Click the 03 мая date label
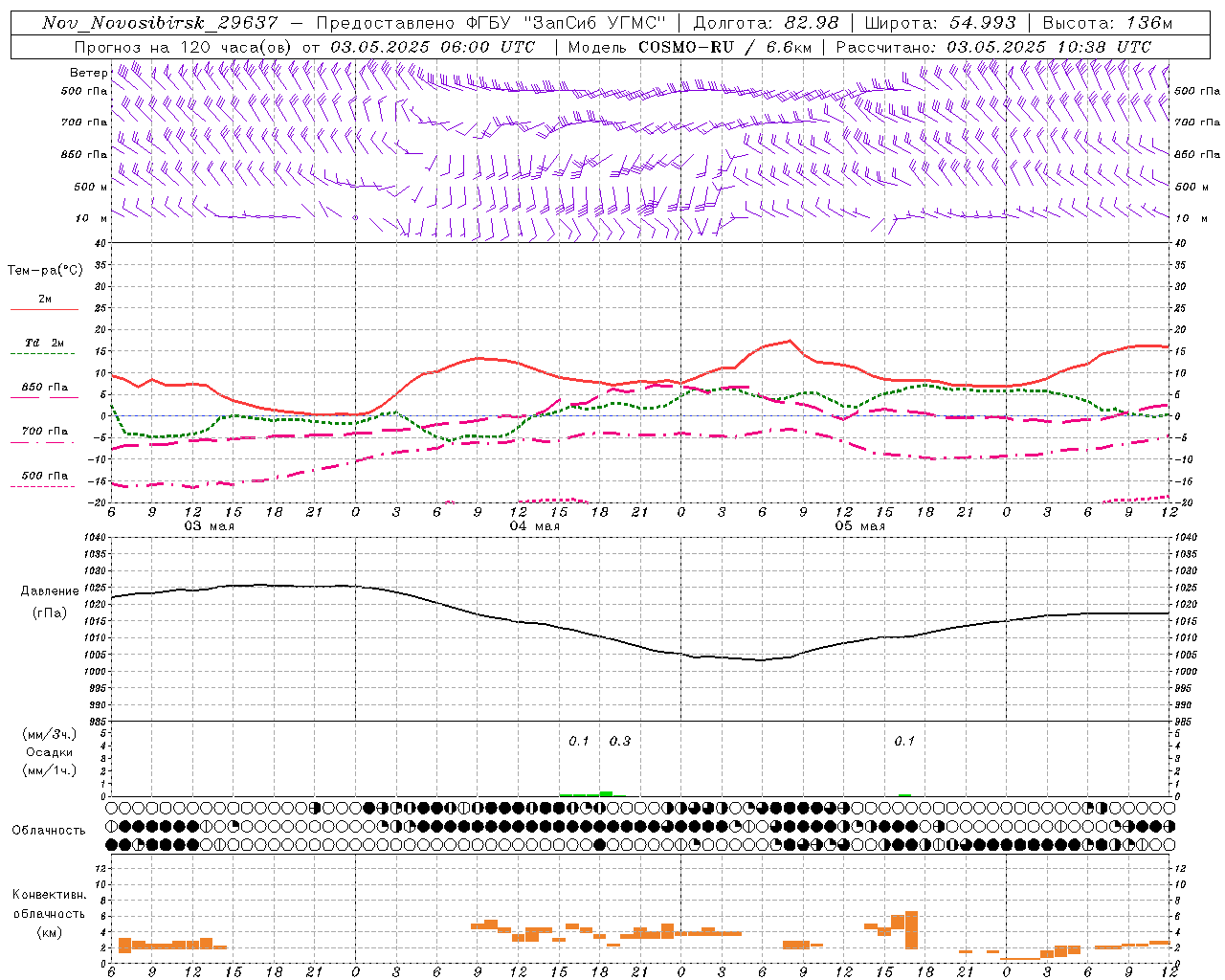The image size is (1225, 980). [209, 526]
